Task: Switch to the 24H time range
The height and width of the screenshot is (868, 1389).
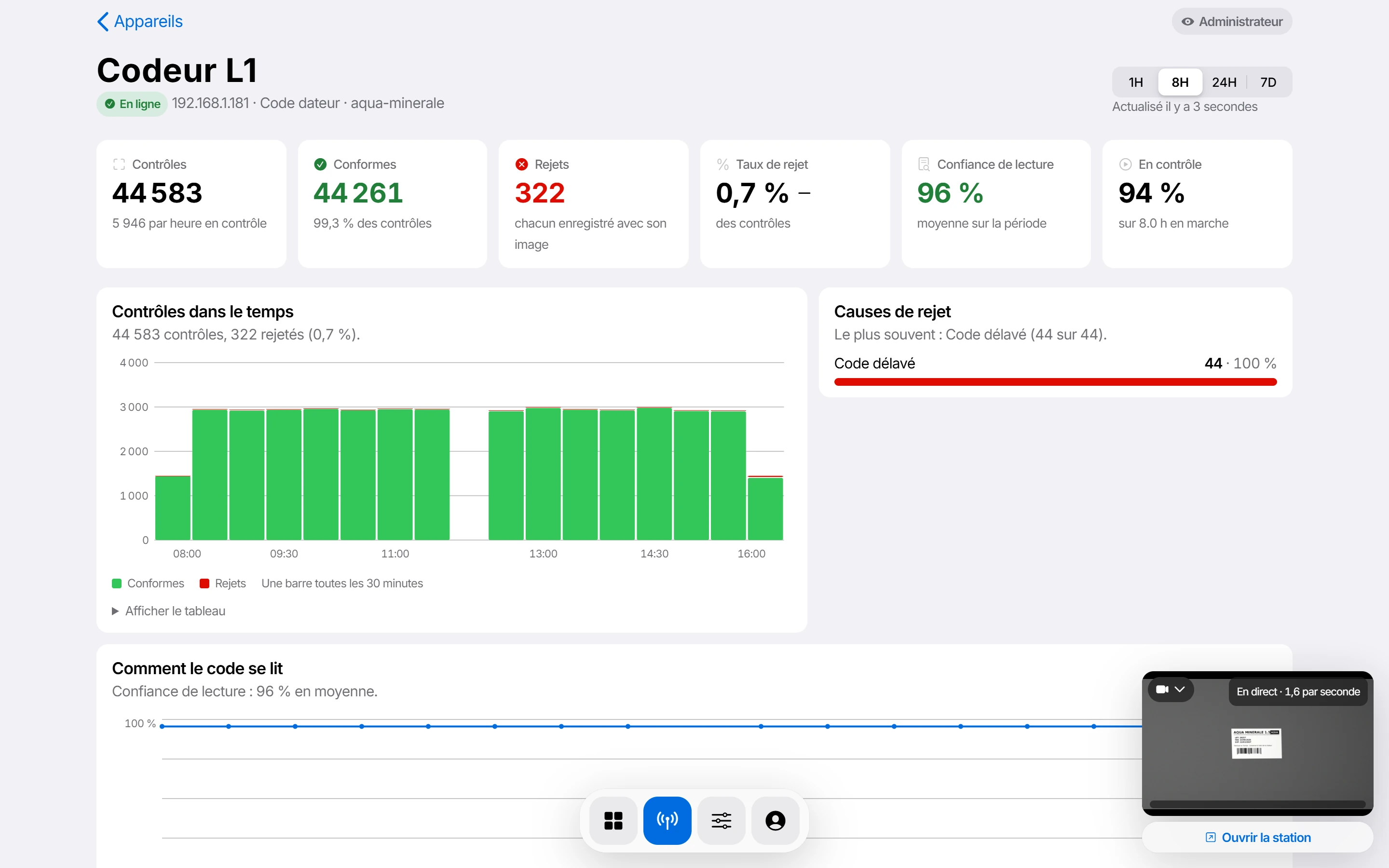Action: click(x=1224, y=82)
